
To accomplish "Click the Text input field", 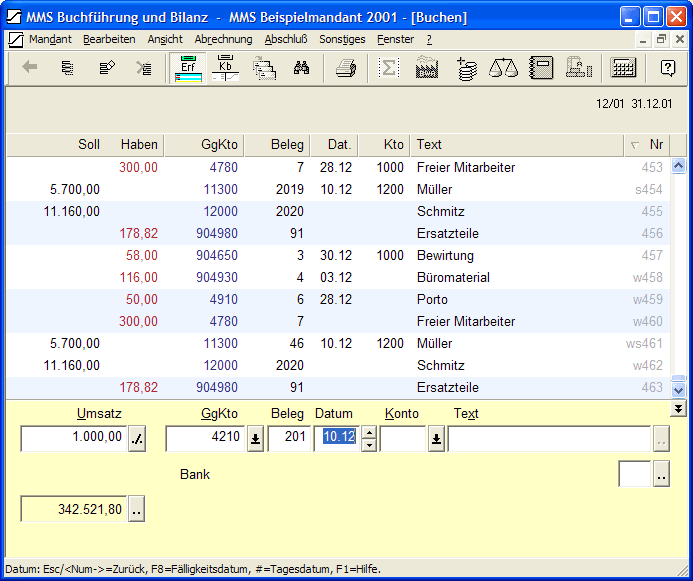I will click(x=549, y=438).
